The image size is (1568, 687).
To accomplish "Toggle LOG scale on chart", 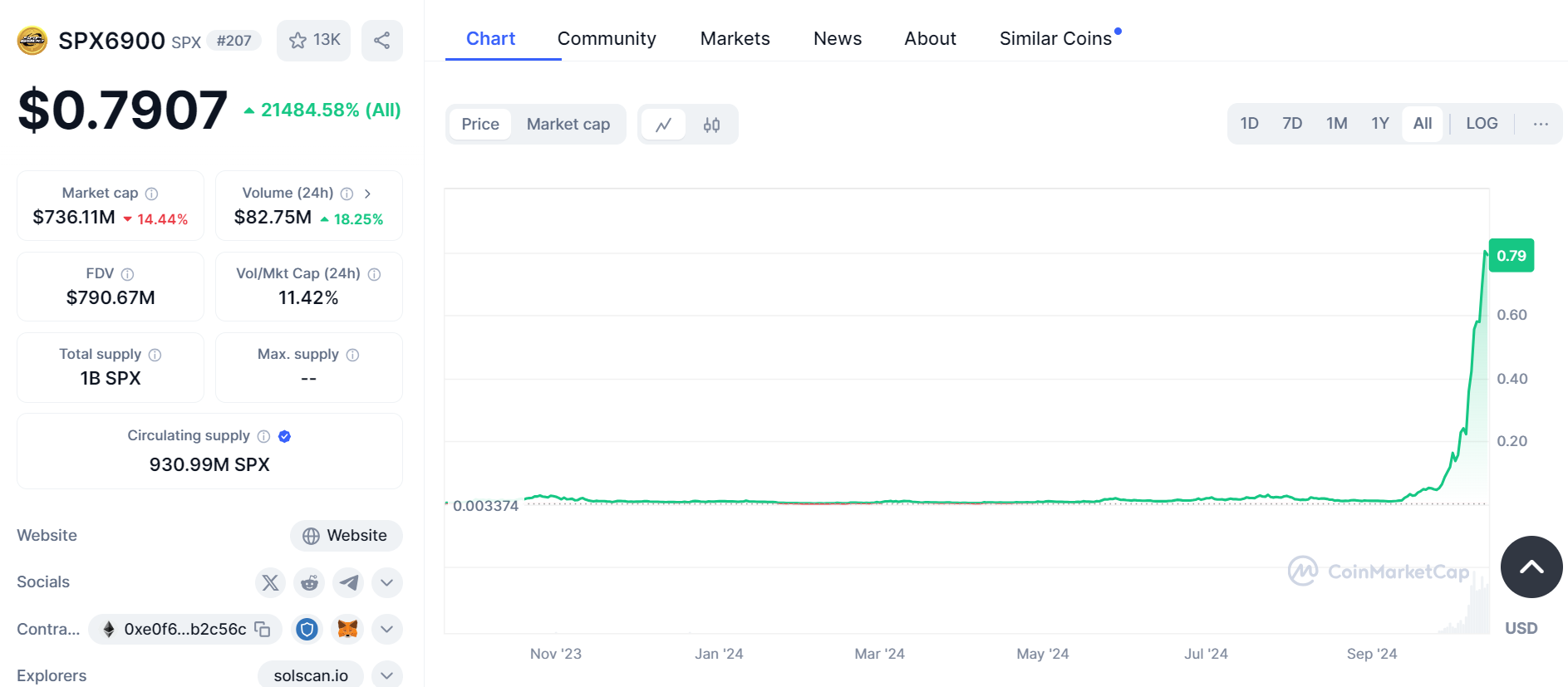I will point(1482,124).
